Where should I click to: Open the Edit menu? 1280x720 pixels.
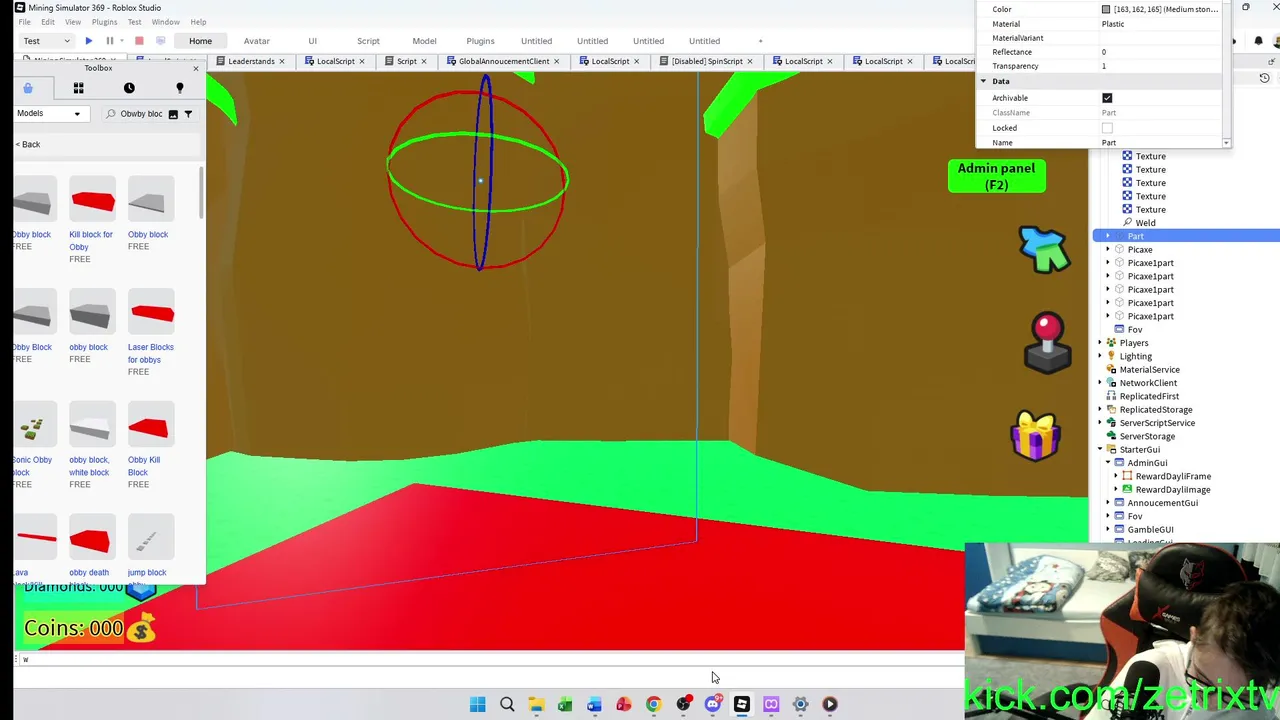[x=47, y=22]
